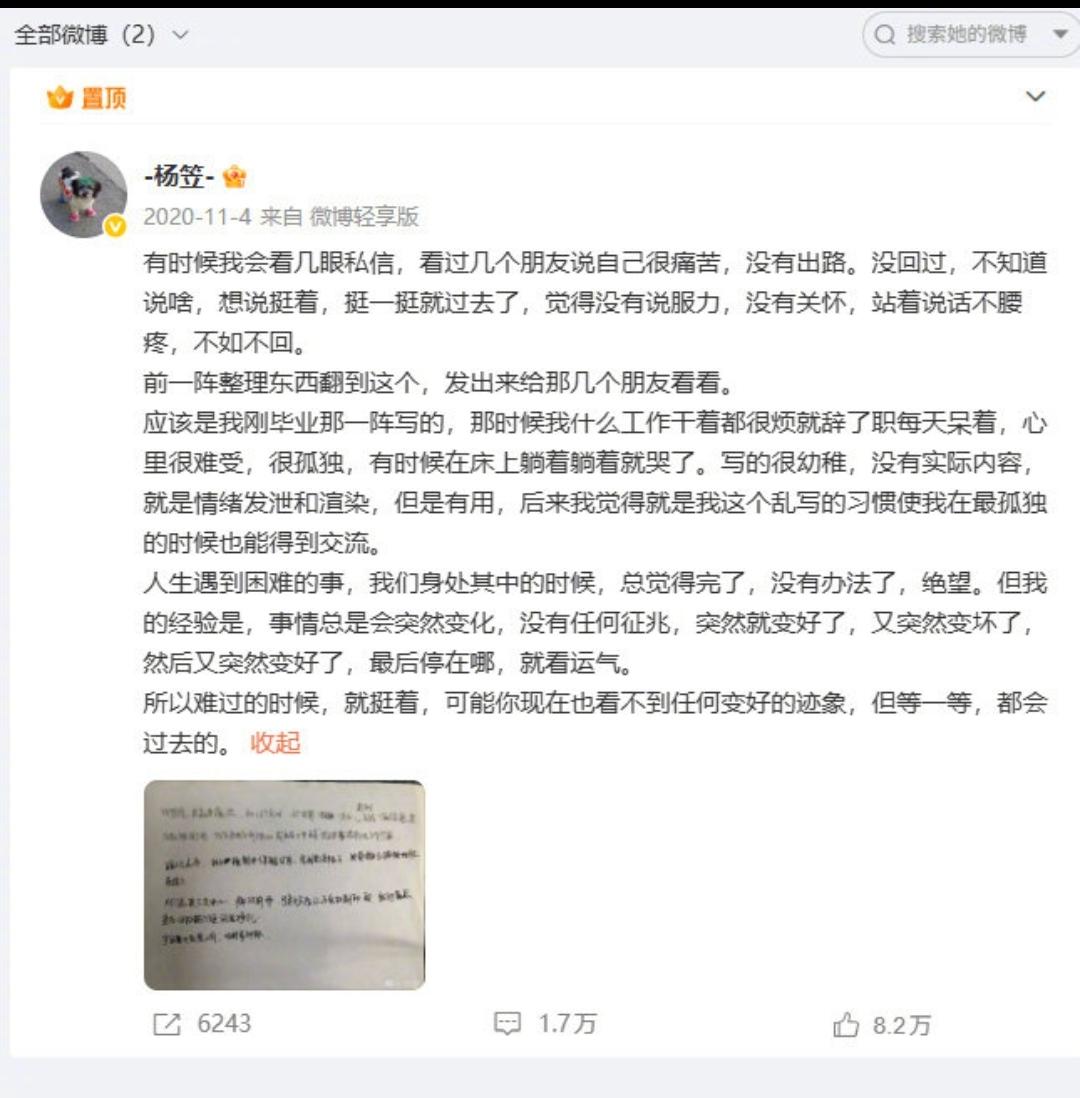Click the 1.7万 comment count

pos(567,1024)
